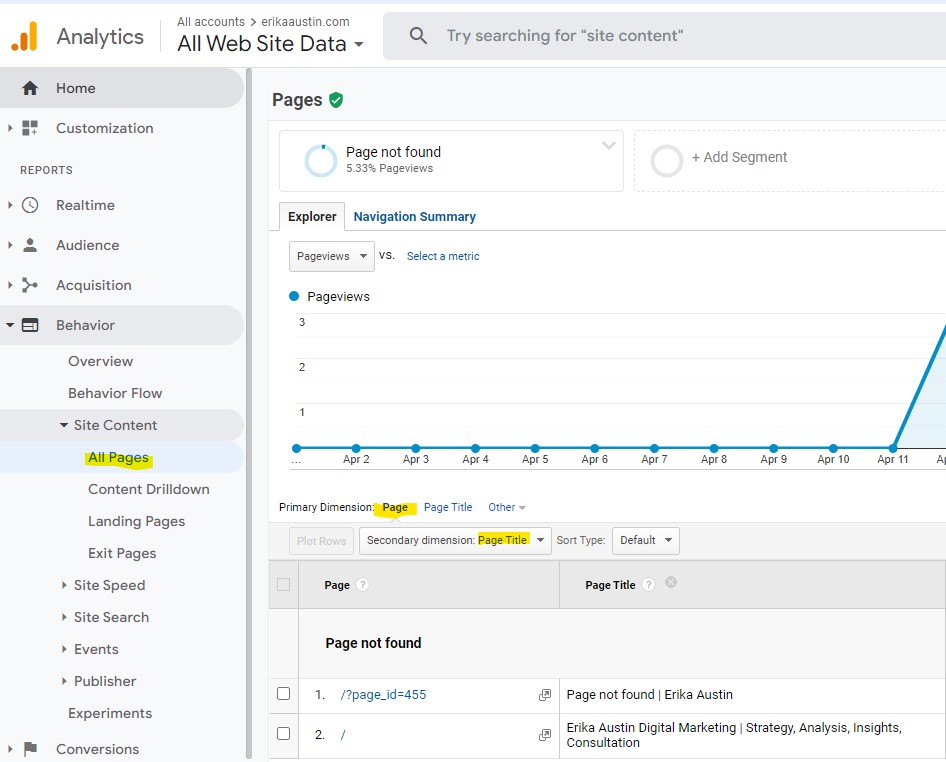This screenshot has width=946, height=762.
Task: Open the / page in a new window icon
Action: pos(545,735)
